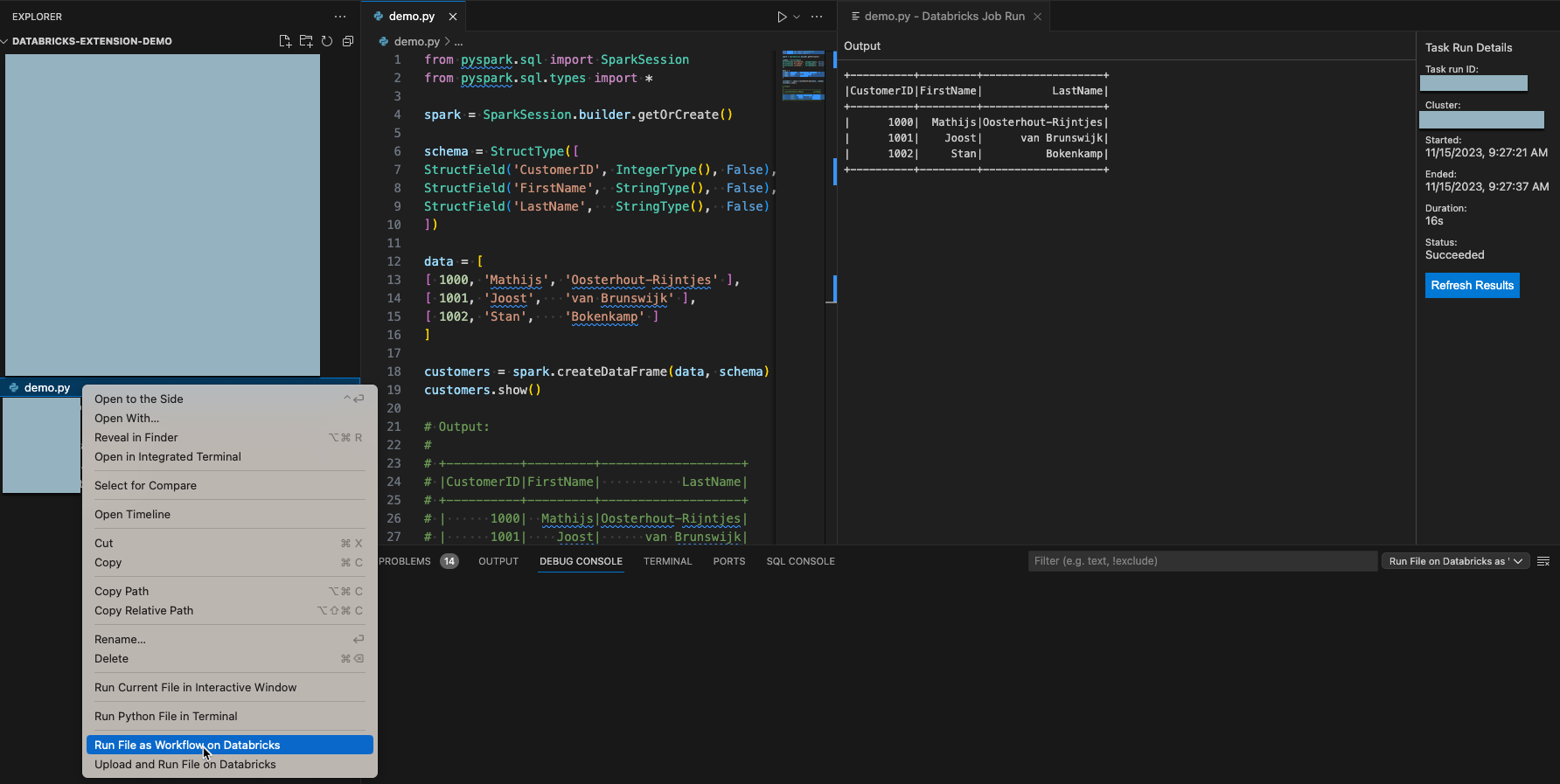Run the Python file with play icon
Screen dimensions: 1560x784
[x=782, y=17]
